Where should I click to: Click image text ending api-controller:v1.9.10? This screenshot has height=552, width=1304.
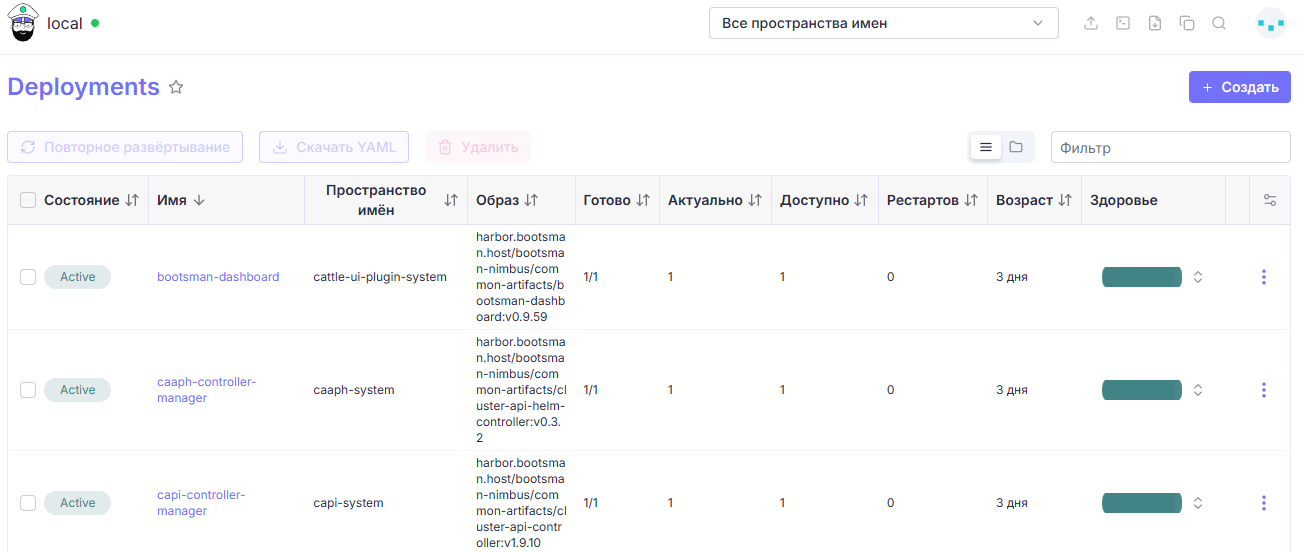point(520,503)
